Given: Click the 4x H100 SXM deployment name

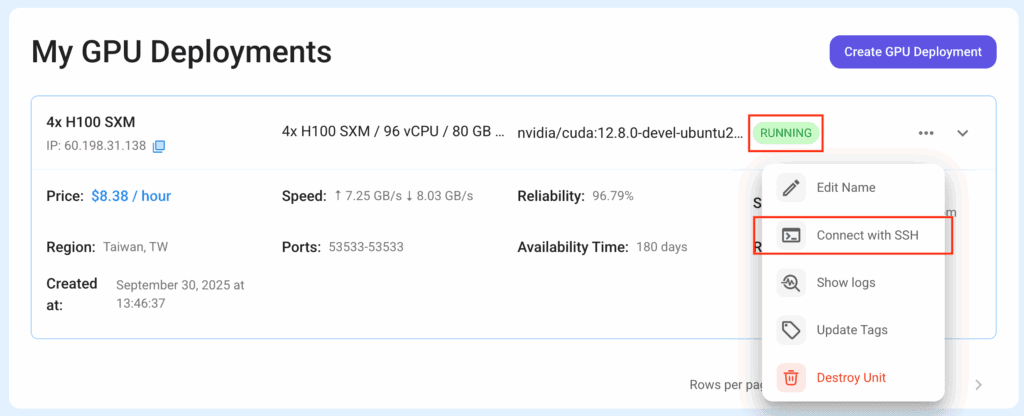Looking at the screenshot, I should [91, 122].
